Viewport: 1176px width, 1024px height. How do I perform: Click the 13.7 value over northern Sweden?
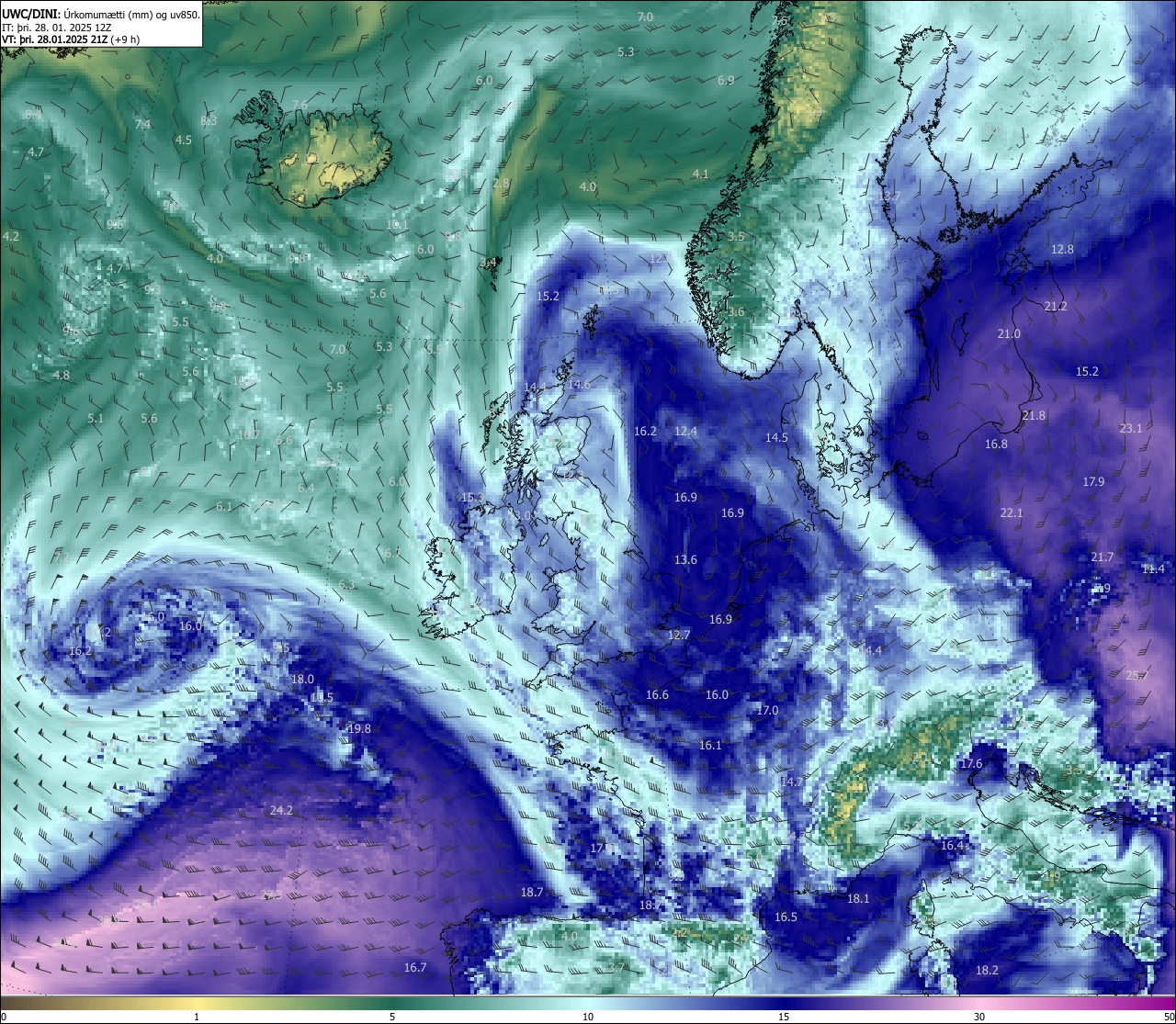tap(889, 196)
